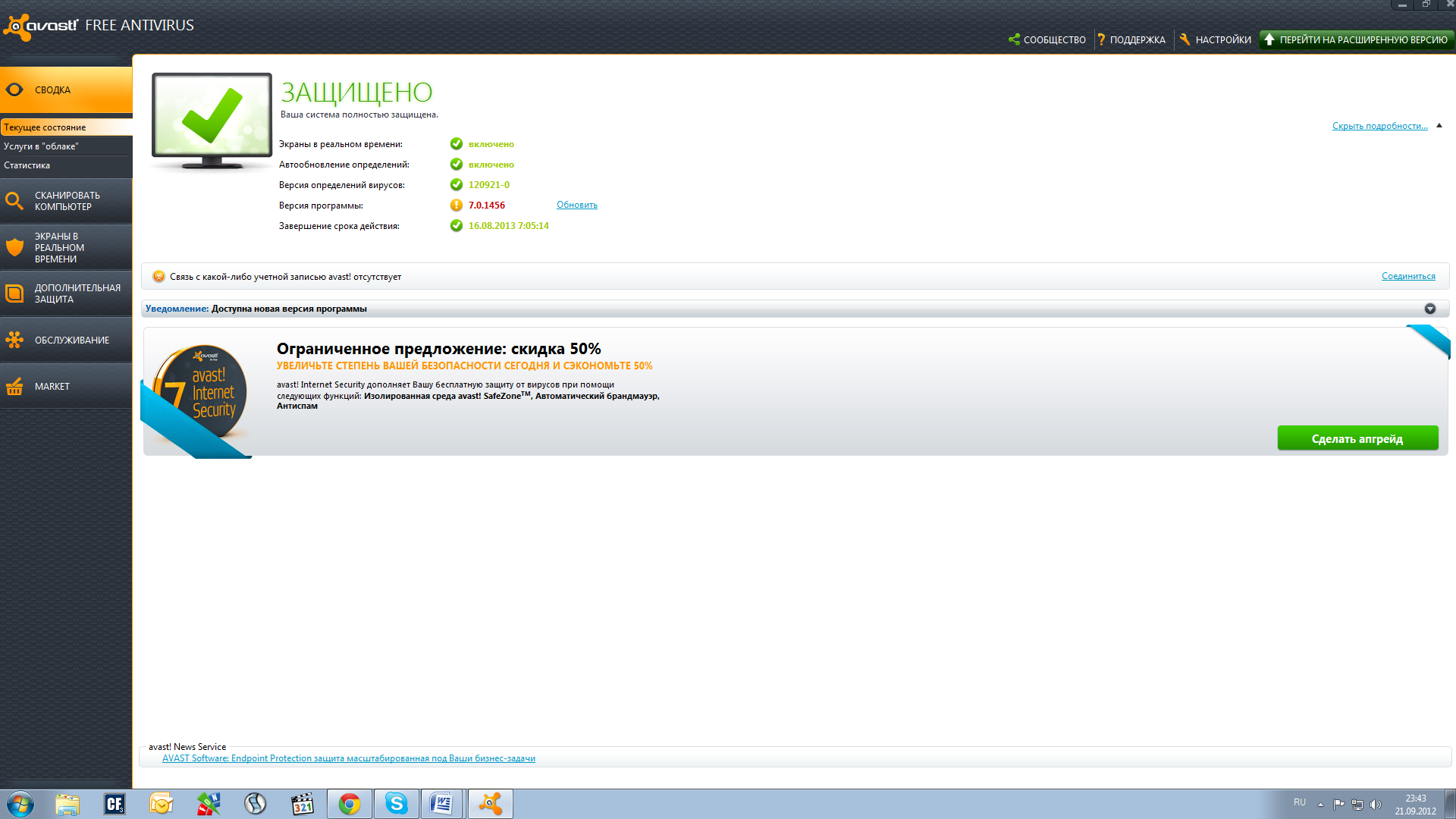Click 'ПЕРЕЙТИ НА РАСШИРЕННУЮ ВЕРСИЮ' button

click(x=1356, y=39)
